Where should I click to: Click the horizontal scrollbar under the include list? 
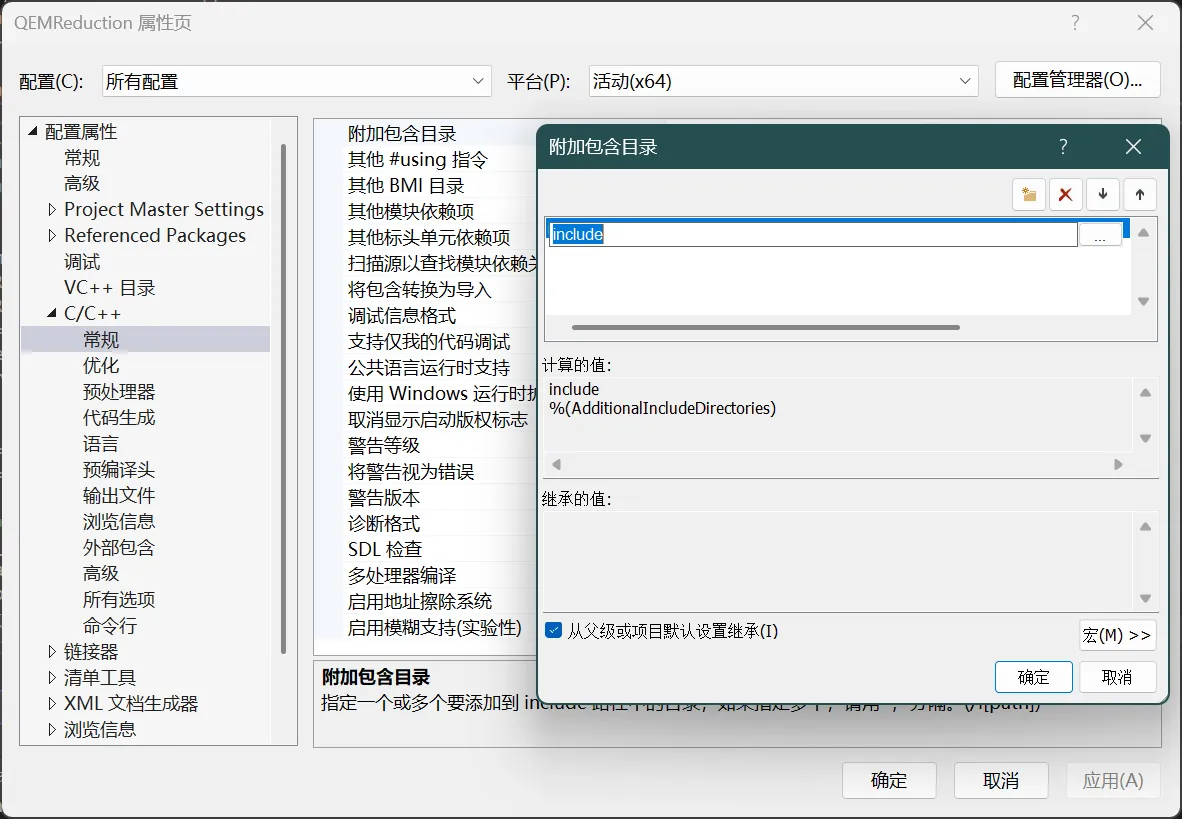[x=765, y=327]
